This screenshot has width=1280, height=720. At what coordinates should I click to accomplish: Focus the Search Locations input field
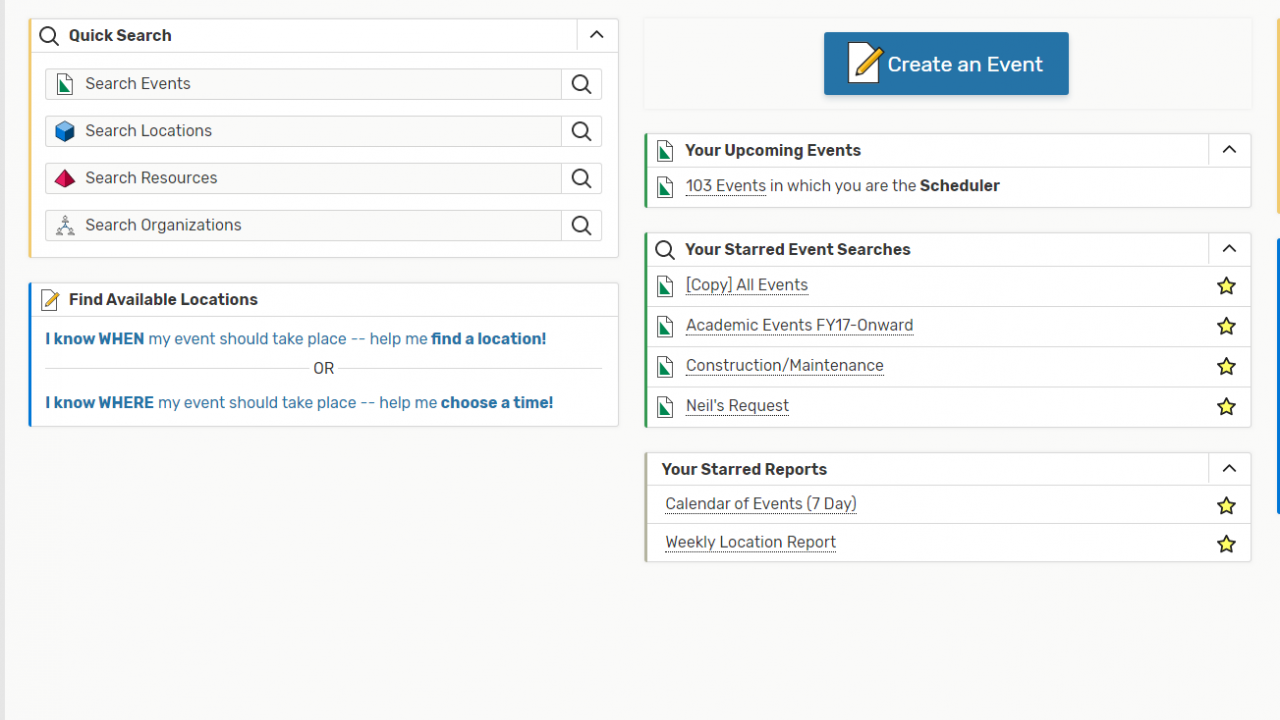click(304, 131)
